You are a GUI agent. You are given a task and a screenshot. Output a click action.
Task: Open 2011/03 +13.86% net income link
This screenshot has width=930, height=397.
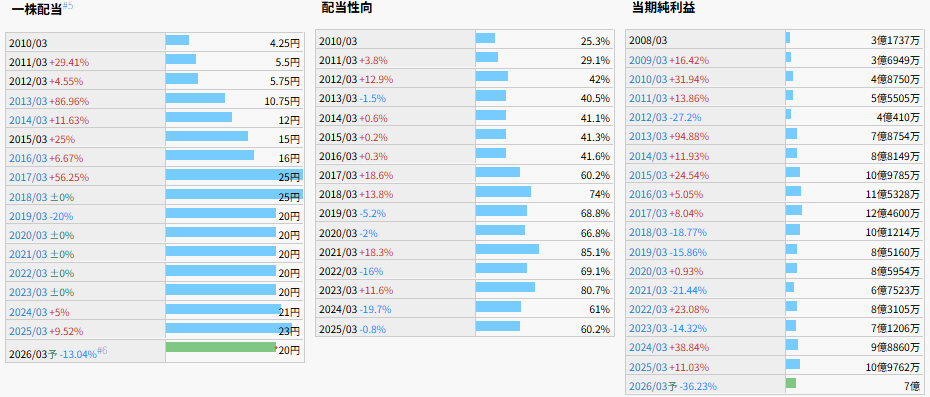point(648,98)
